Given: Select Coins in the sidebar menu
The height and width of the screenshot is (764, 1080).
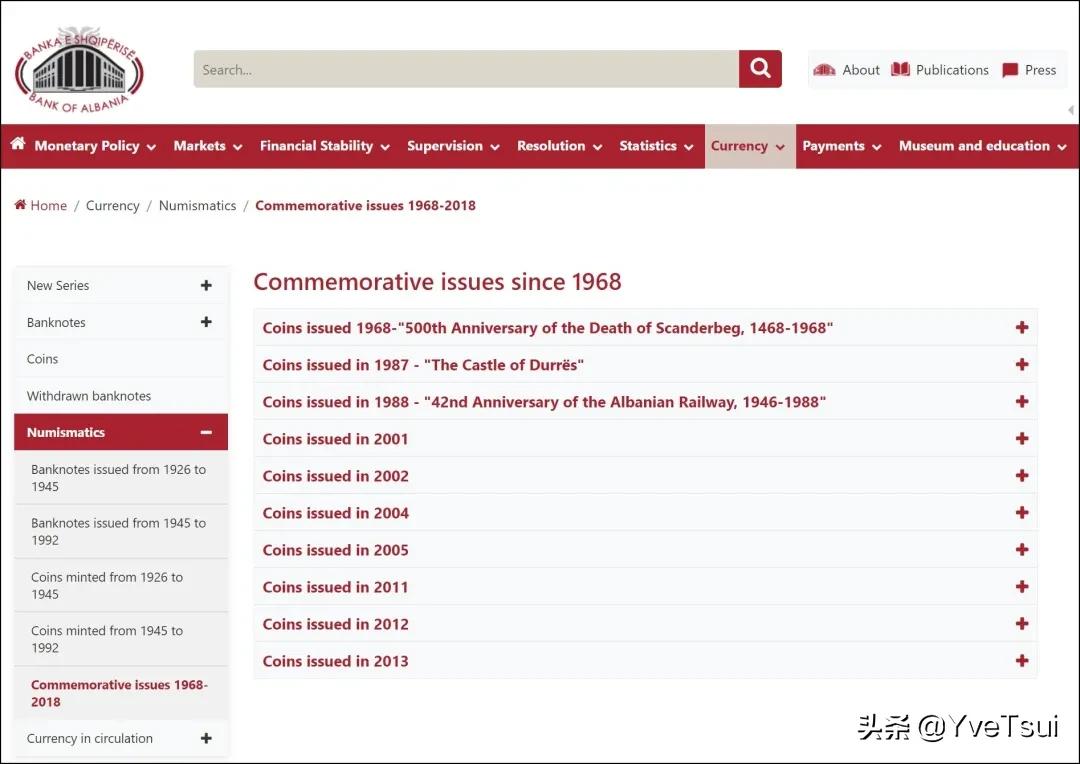Looking at the screenshot, I should click(121, 359).
